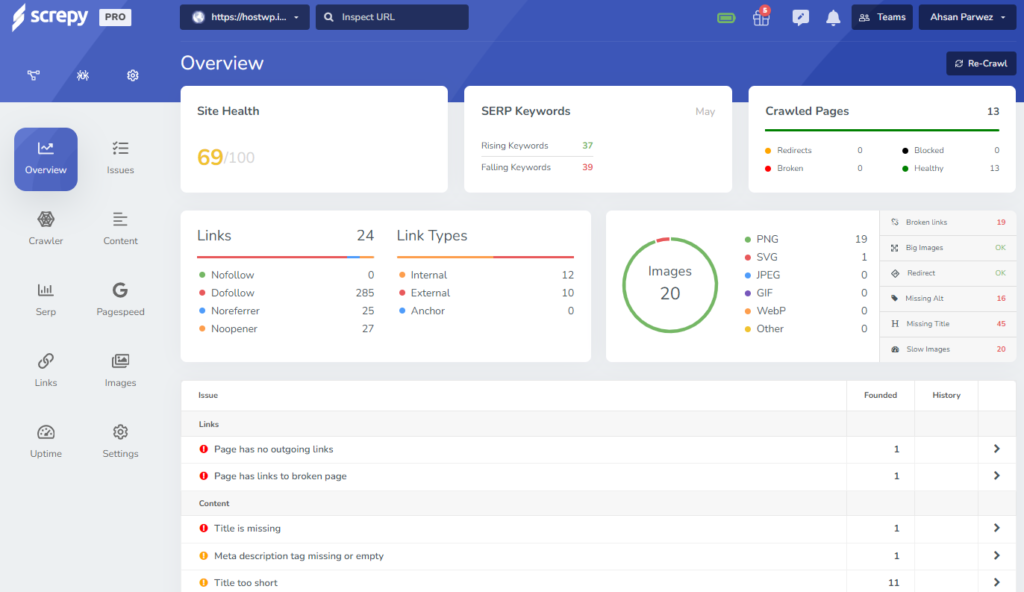Open the Uptime monitor page
This screenshot has height=592, width=1024.
[46, 441]
